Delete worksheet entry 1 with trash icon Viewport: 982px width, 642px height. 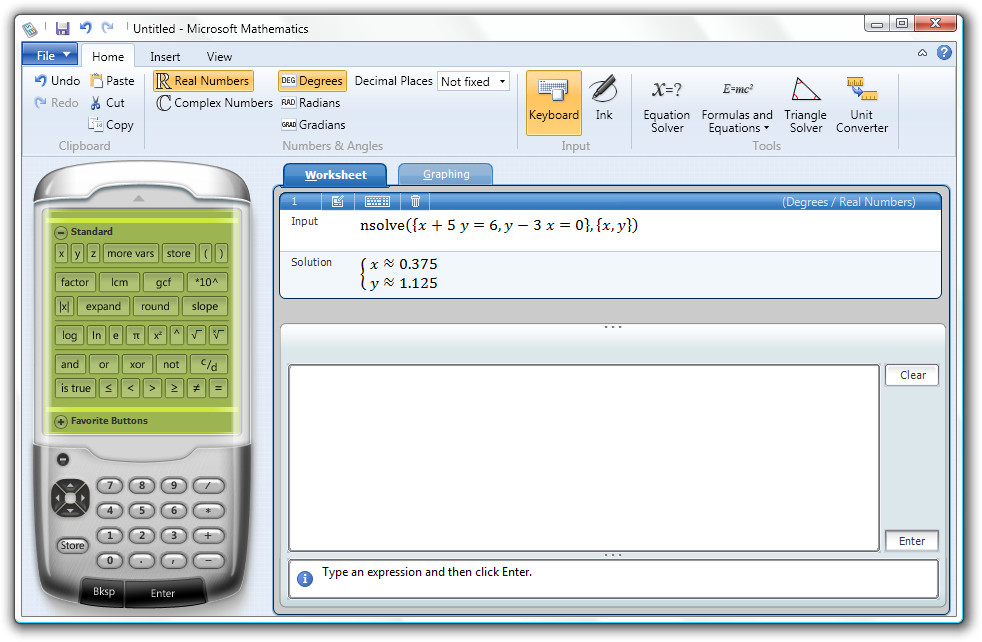tap(415, 201)
